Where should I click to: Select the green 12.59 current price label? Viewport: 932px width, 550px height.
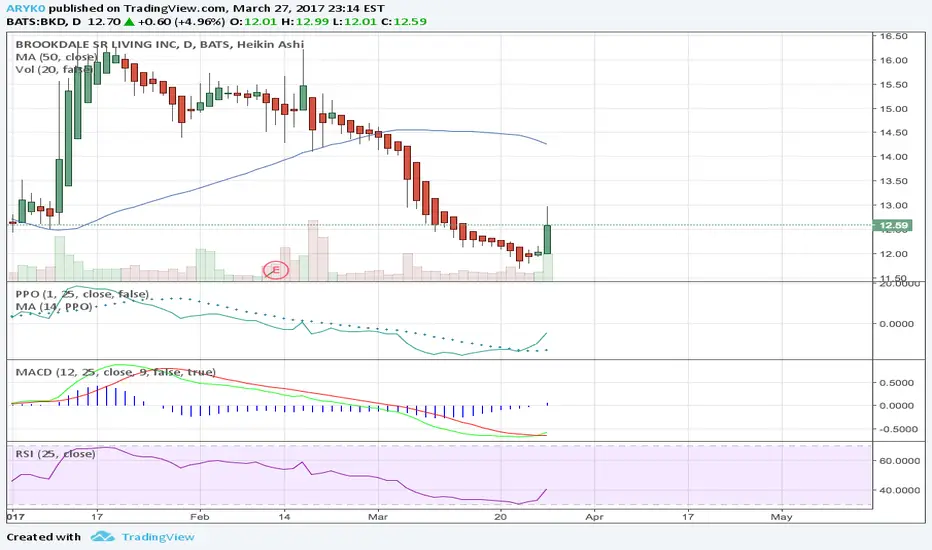coord(893,225)
